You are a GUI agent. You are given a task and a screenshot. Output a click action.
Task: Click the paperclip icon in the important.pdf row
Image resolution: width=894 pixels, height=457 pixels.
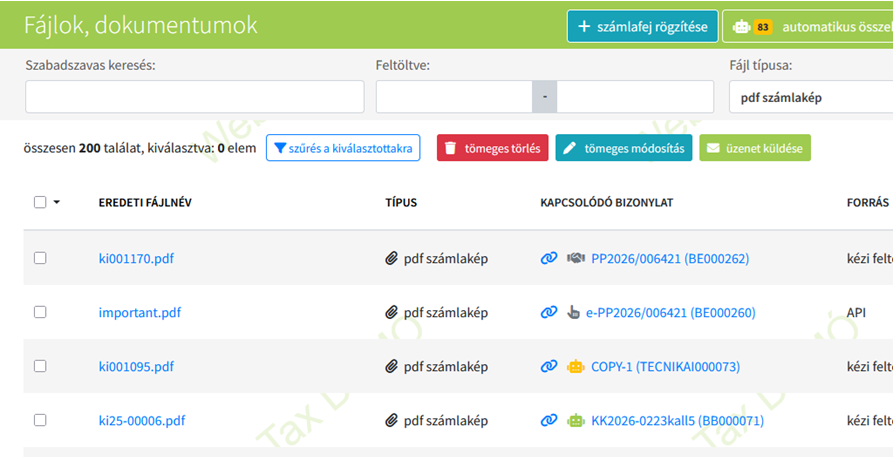coord(391,312)
